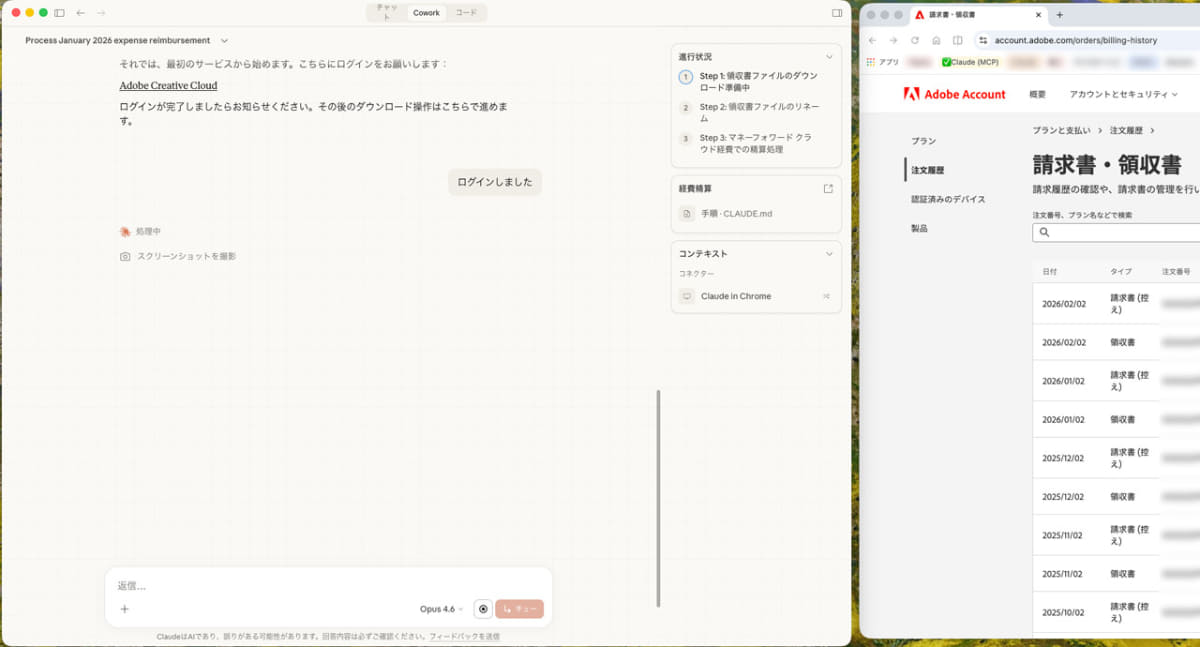The image size is (1200, 647).
Task: Click the magnifier icon in the order search field
Action: click(1044, 232)
